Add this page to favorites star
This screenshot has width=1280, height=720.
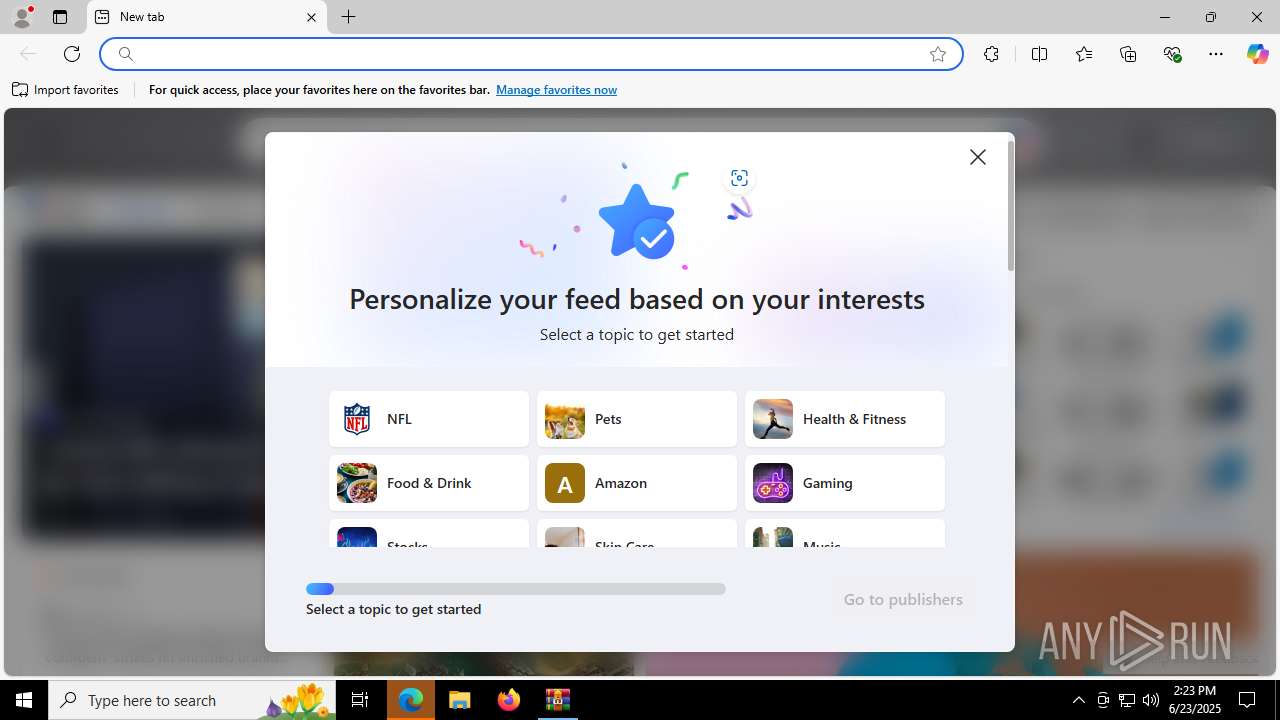[x=938, y=54]
